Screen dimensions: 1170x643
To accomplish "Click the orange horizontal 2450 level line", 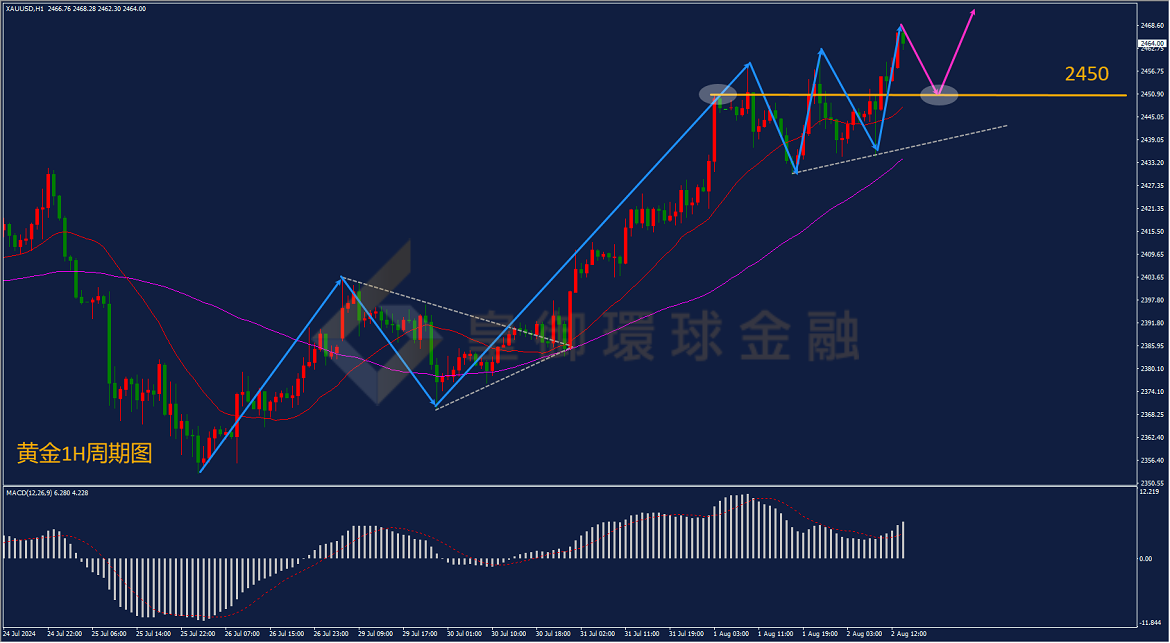I will tap(918, 95).
